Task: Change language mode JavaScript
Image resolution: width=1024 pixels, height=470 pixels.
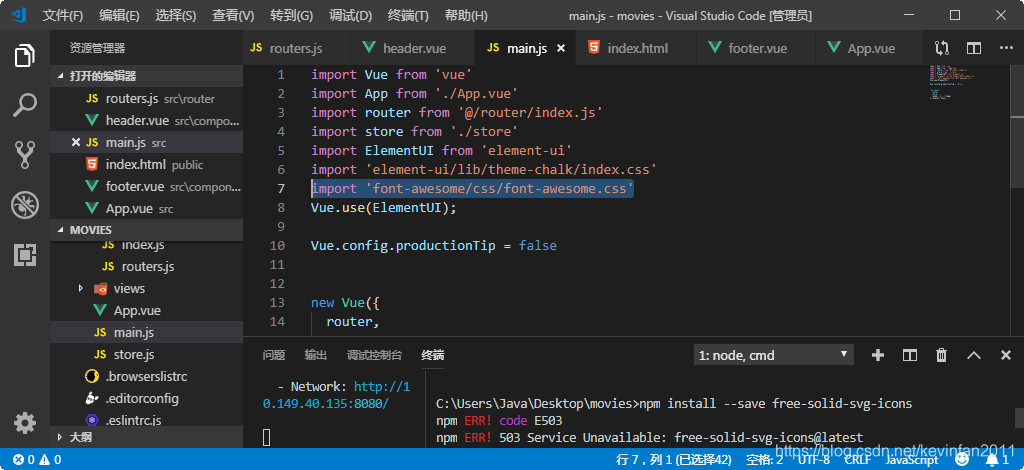Action: point(912,460)
